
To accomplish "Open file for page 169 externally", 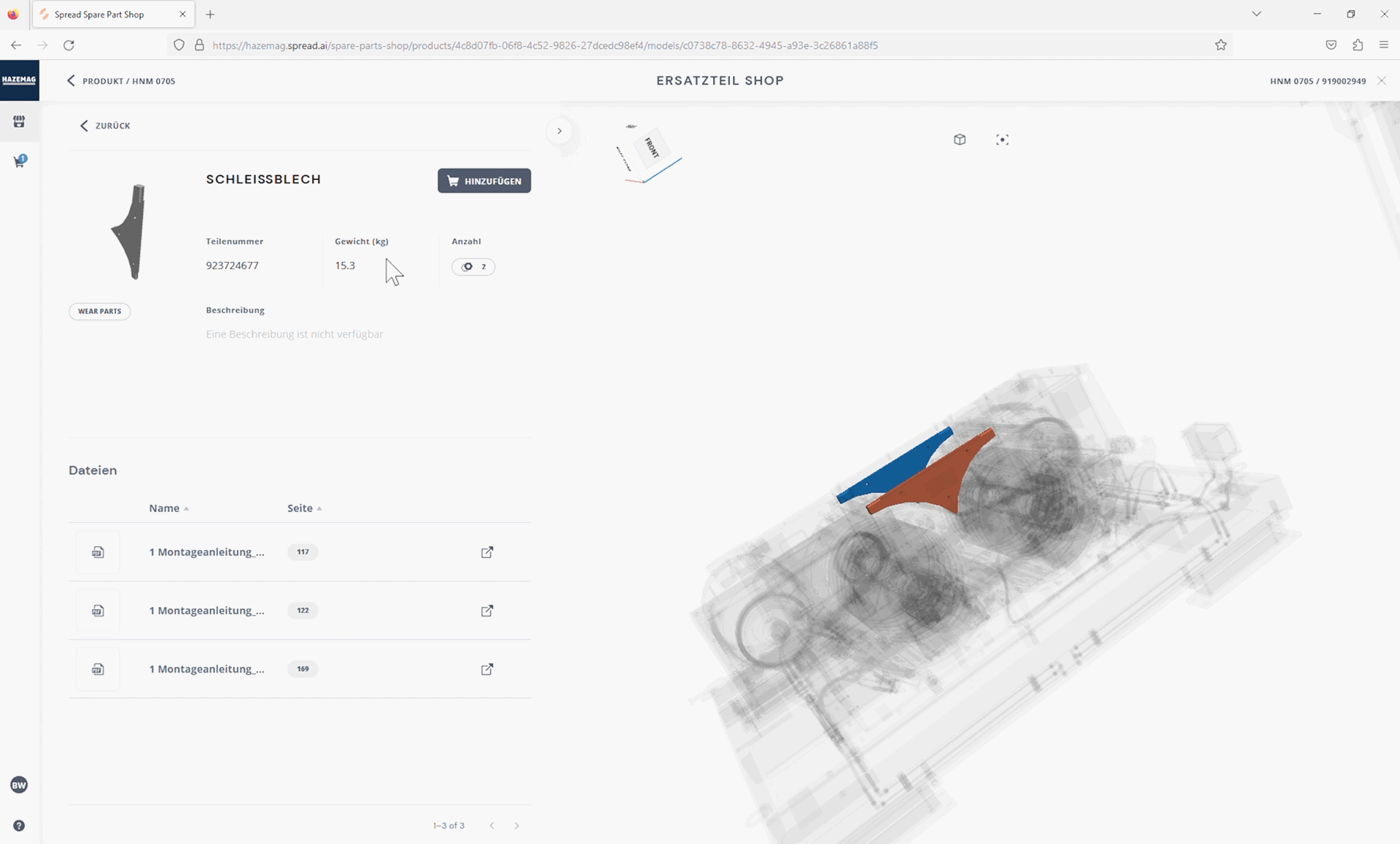I will tap(487, 669).
